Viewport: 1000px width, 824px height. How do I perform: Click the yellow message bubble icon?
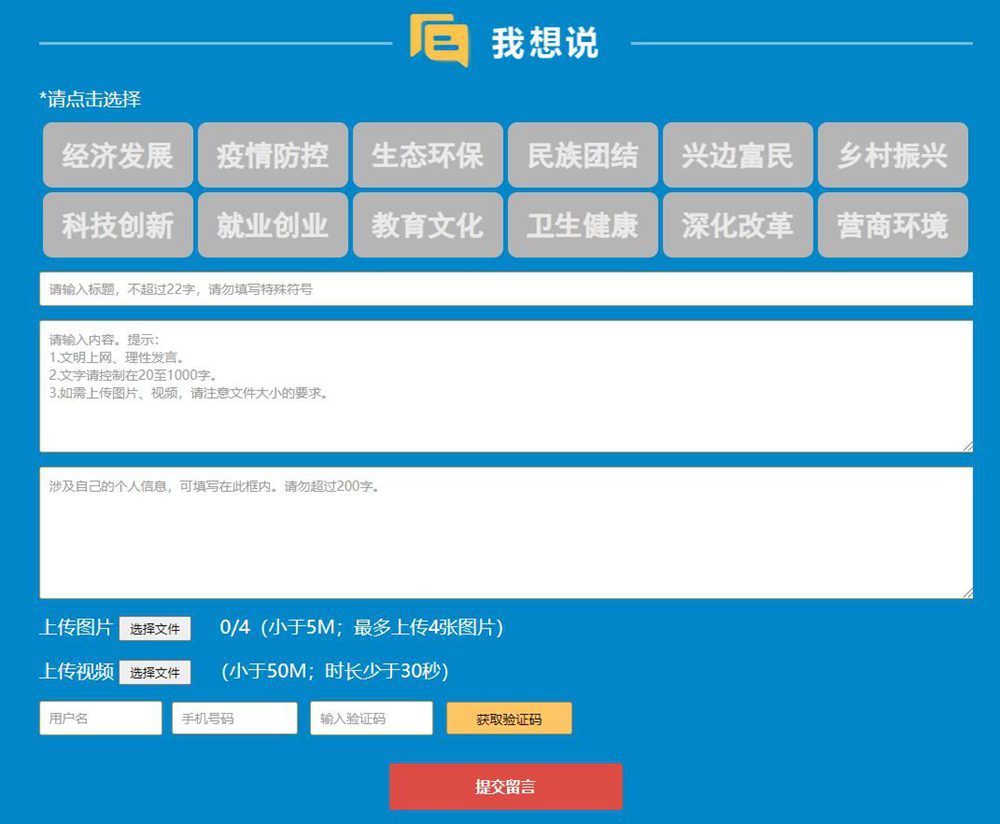point(438,41)
